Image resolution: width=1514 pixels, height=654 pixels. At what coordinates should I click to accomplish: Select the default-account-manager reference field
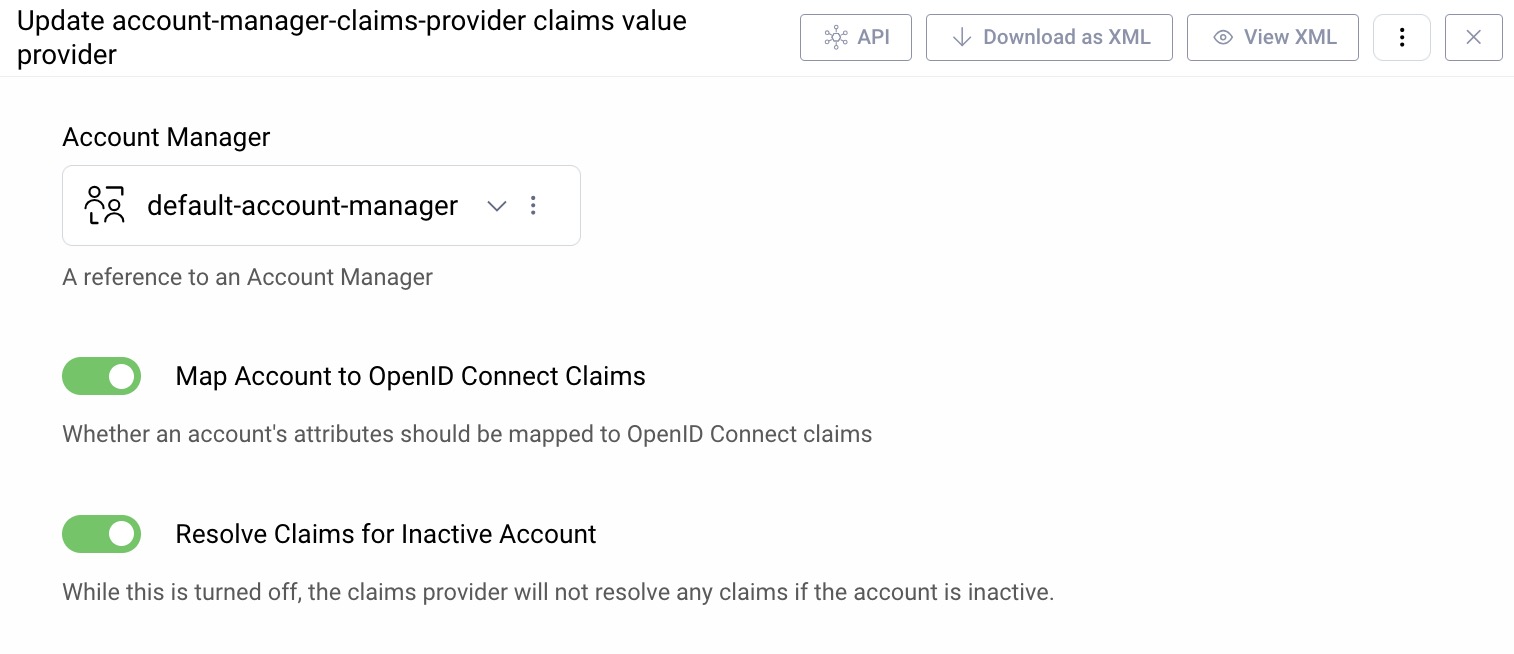pos(302,205)
